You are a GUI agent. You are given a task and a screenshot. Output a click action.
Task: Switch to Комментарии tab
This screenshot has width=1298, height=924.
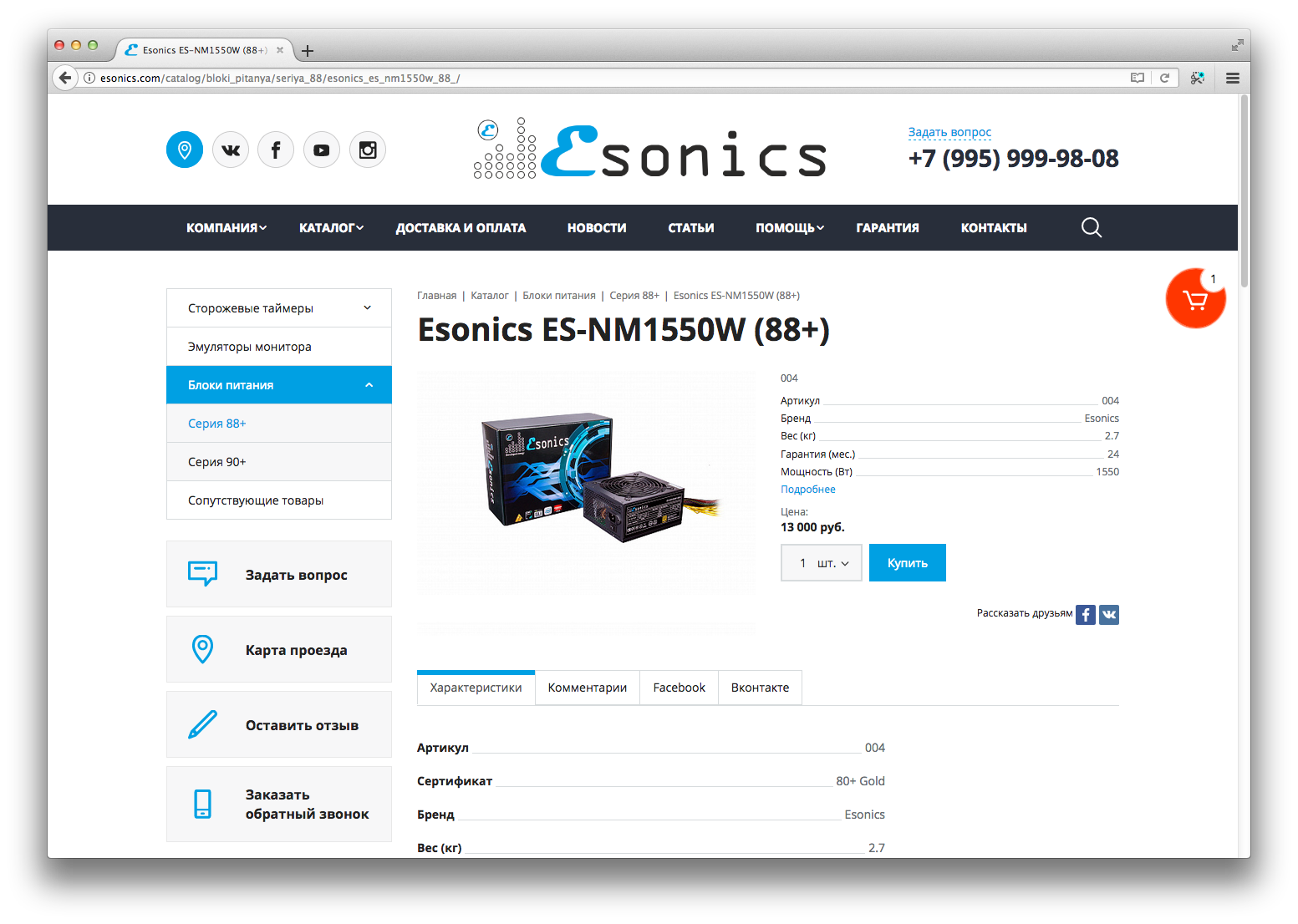tap(588, 688)
